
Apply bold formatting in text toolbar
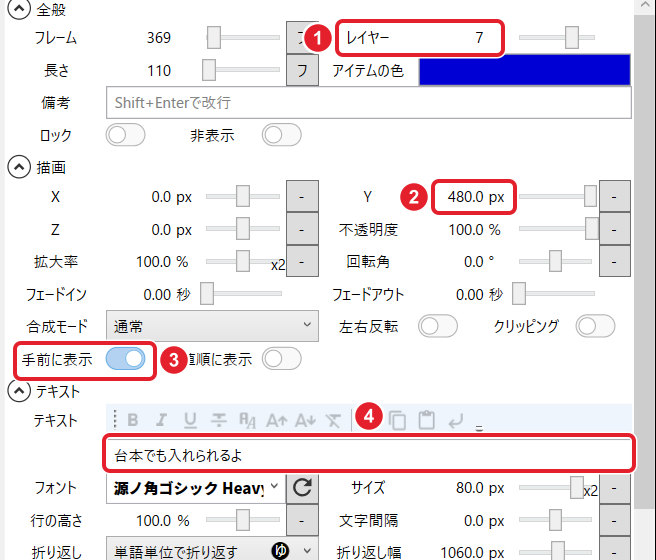point(133,420)
